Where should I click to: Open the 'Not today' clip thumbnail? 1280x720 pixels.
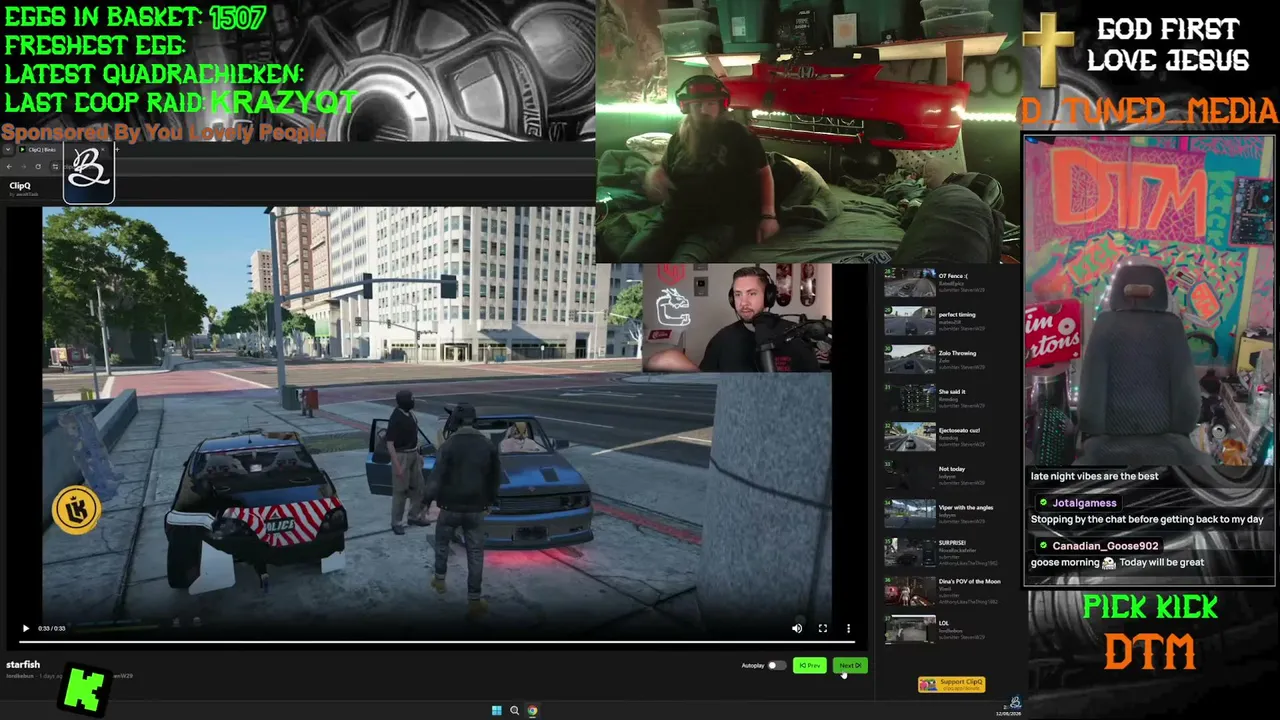click(910, 476)
